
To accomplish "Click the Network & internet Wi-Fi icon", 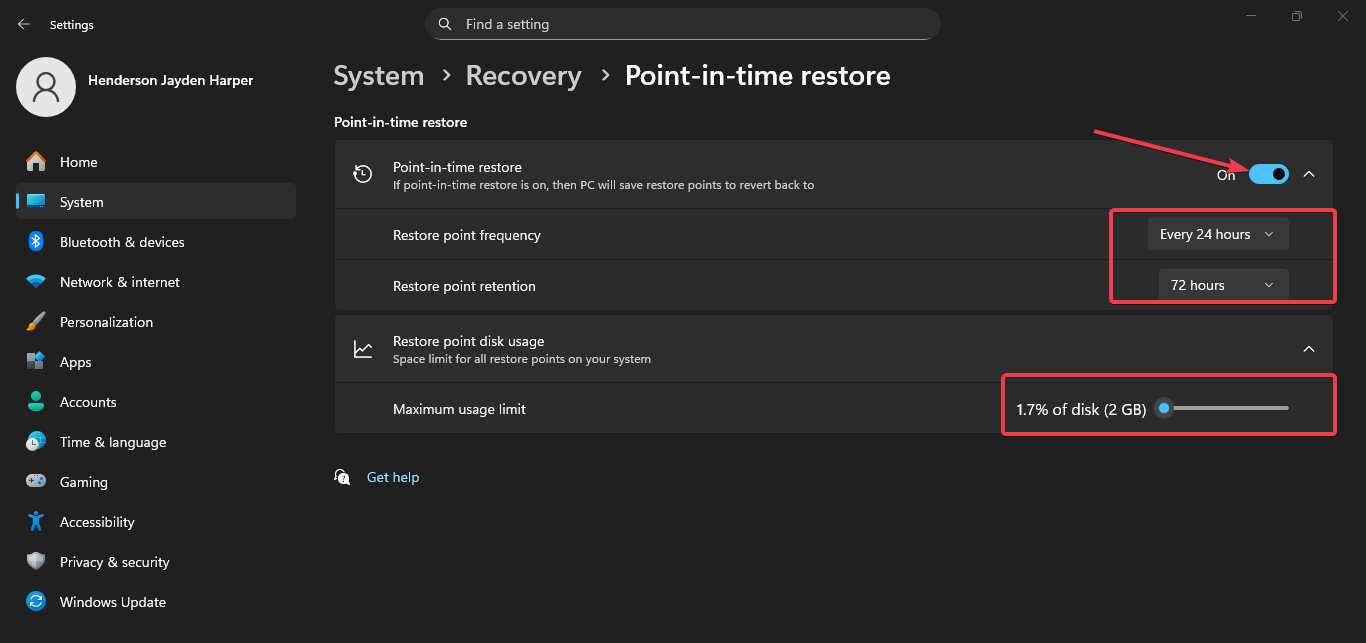I will 36,282.
